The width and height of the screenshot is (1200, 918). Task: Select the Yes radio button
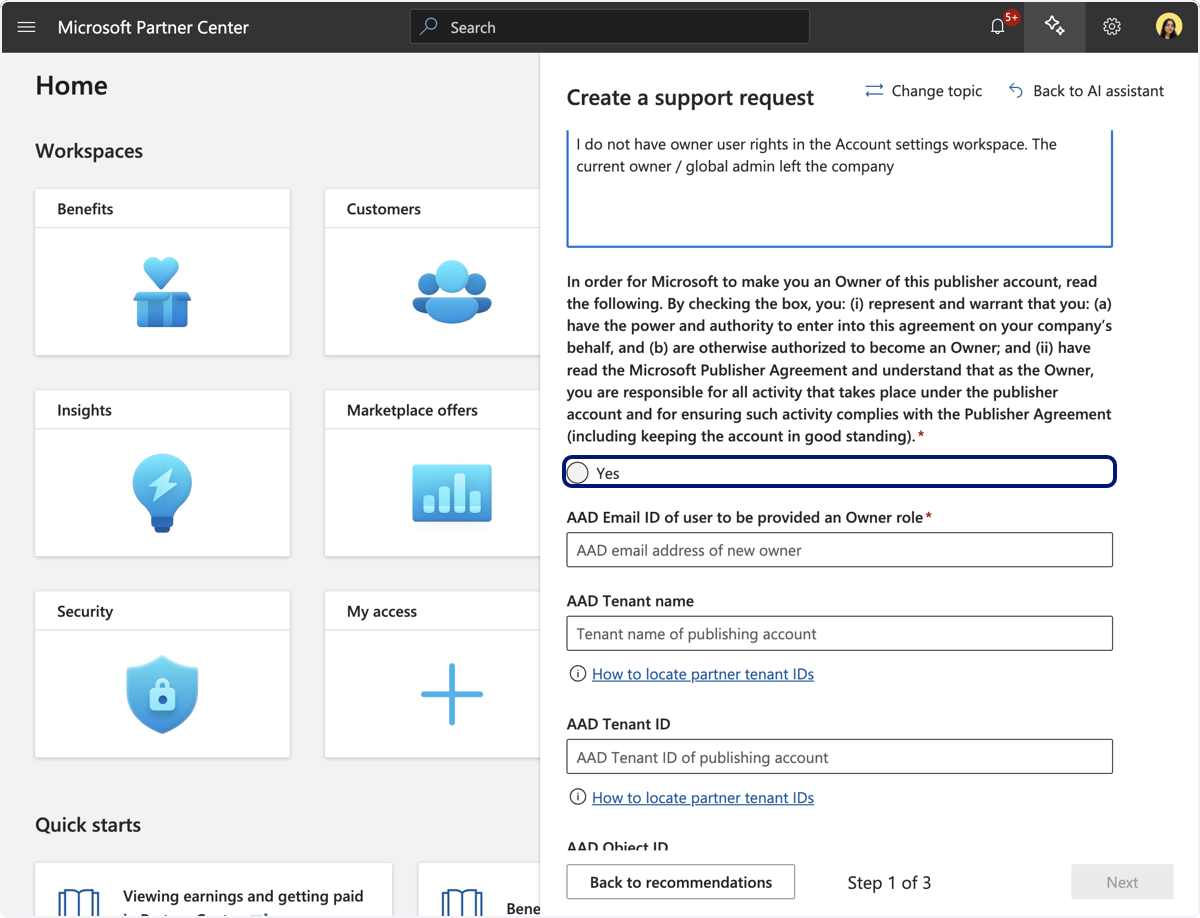click(x=578, y=473)
